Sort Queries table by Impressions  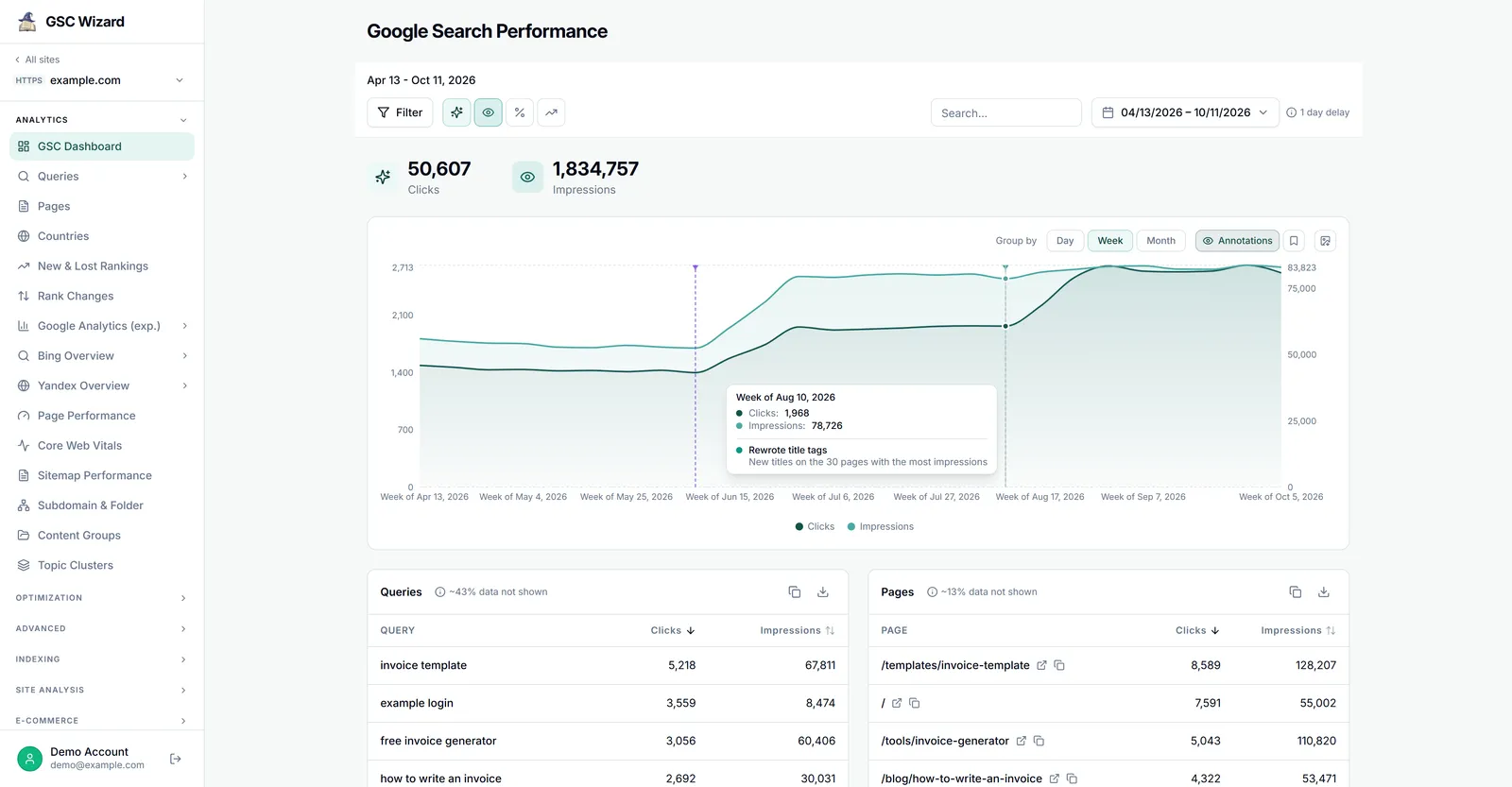pos(797,630)
